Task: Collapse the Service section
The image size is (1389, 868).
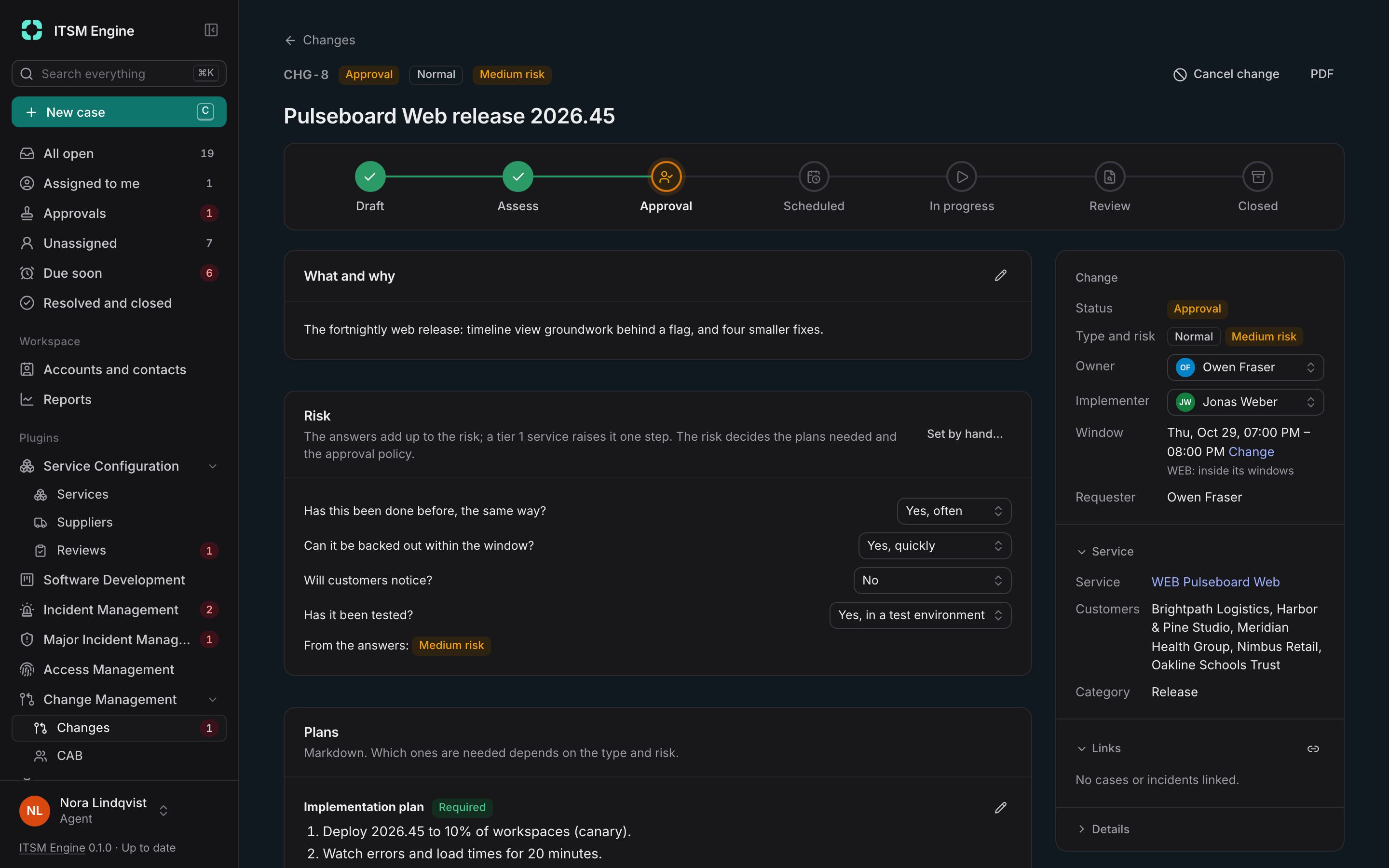Action: click(1105, 552)
